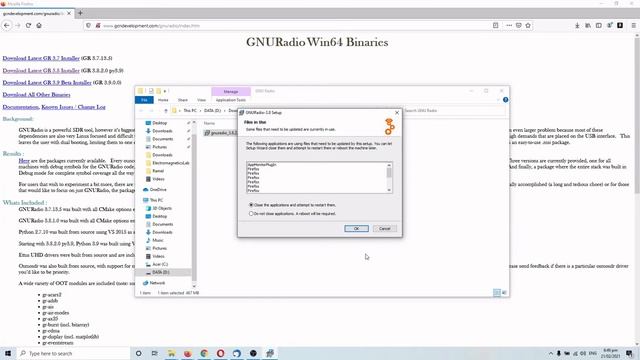The image size is (640, 360).
Task: Select 3D Objects in the Explorer sidebar
Action: [x=162, y=208]
